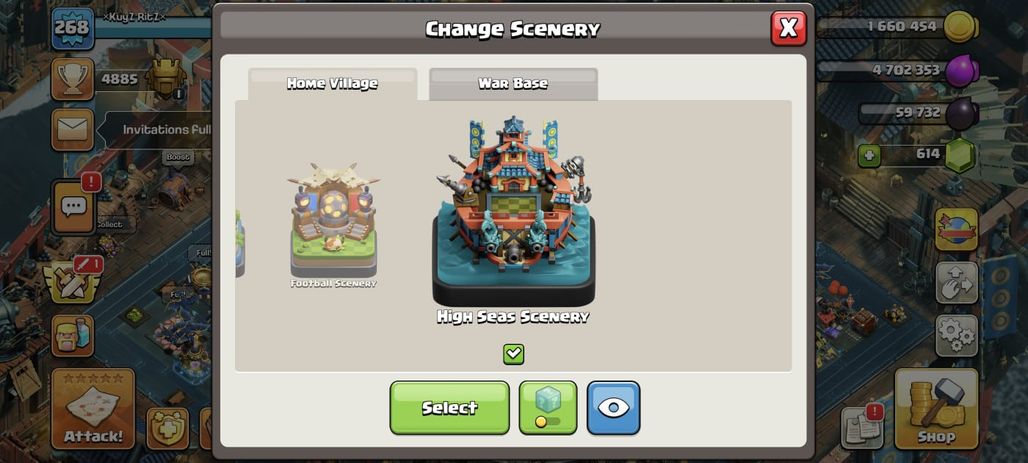
Task: Open the clan war crossed-swords icon
Action: 73,281
